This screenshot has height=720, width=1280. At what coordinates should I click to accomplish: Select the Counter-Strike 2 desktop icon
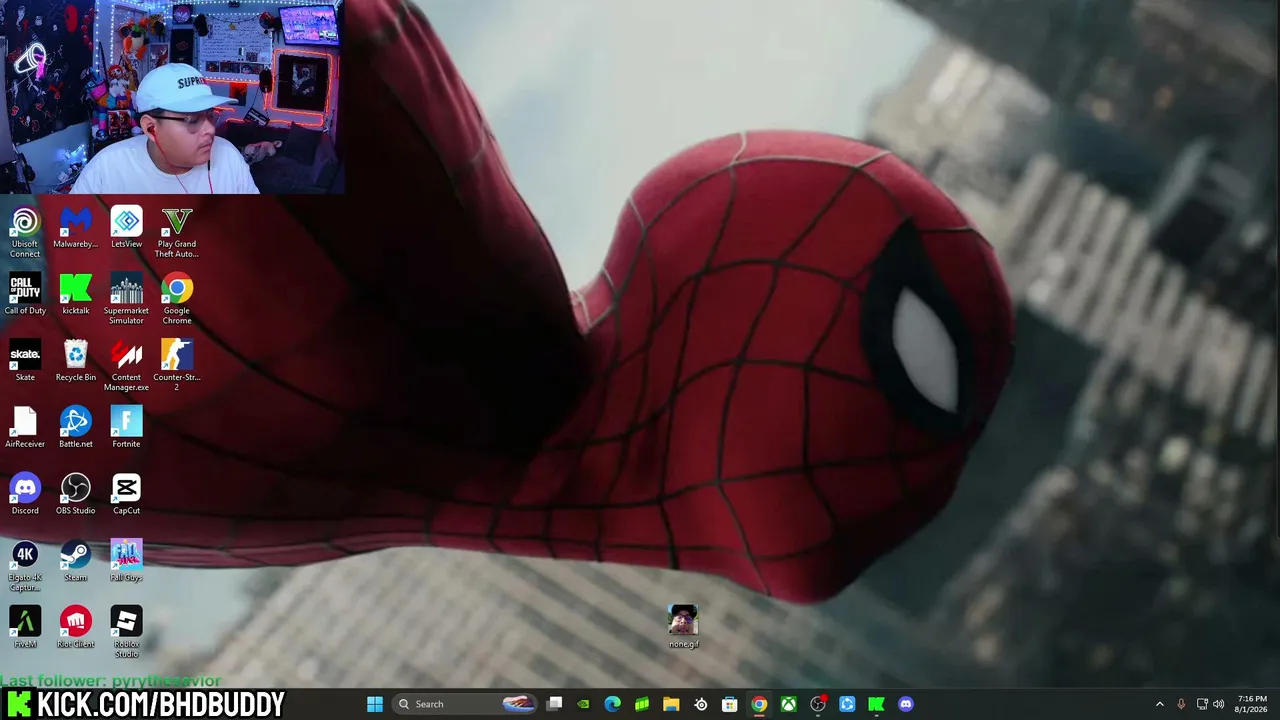click(177, 366)
